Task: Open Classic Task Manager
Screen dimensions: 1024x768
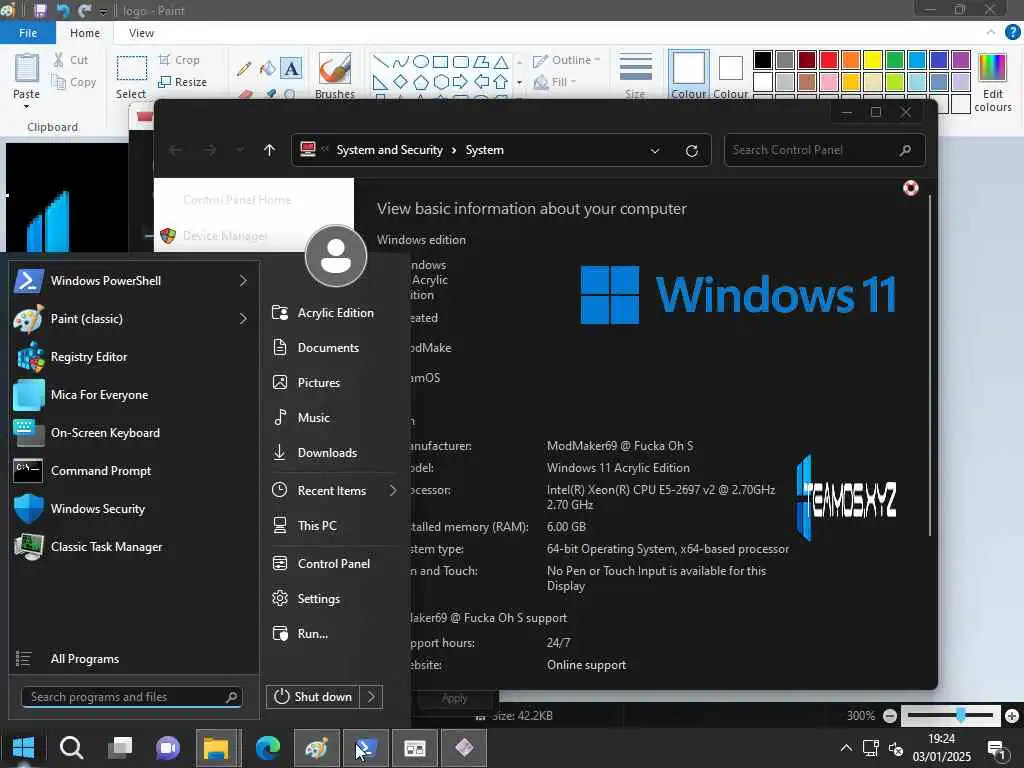Action: coord(134,547)
